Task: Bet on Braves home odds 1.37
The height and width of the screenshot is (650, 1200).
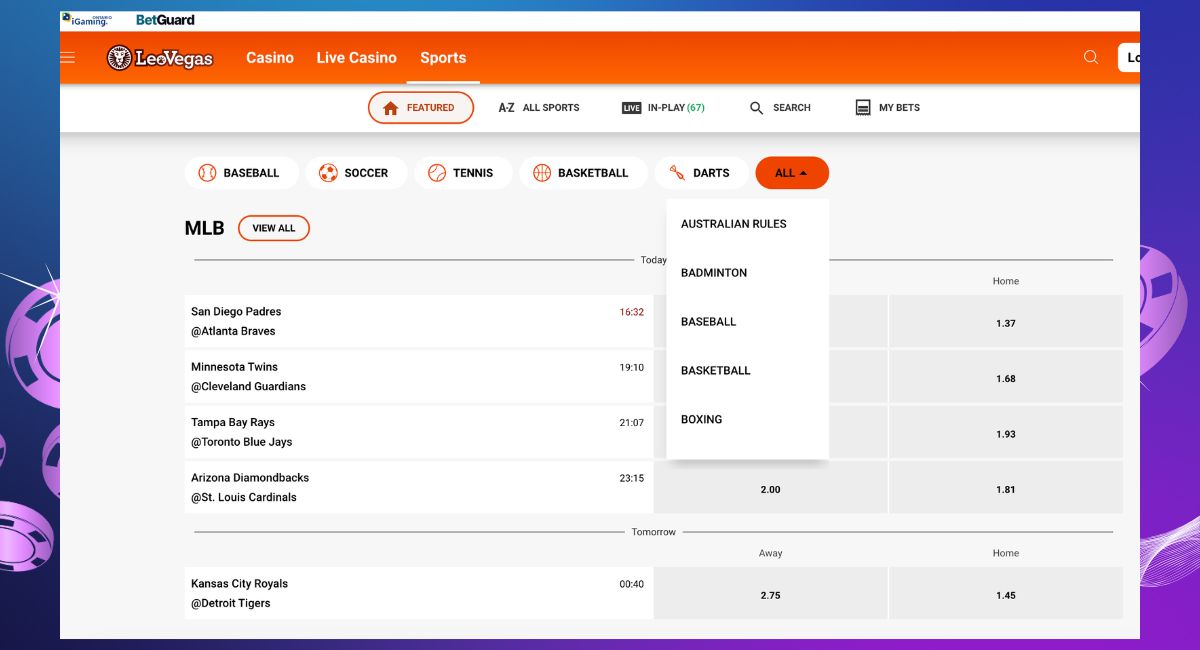Action: (1006, 322)
